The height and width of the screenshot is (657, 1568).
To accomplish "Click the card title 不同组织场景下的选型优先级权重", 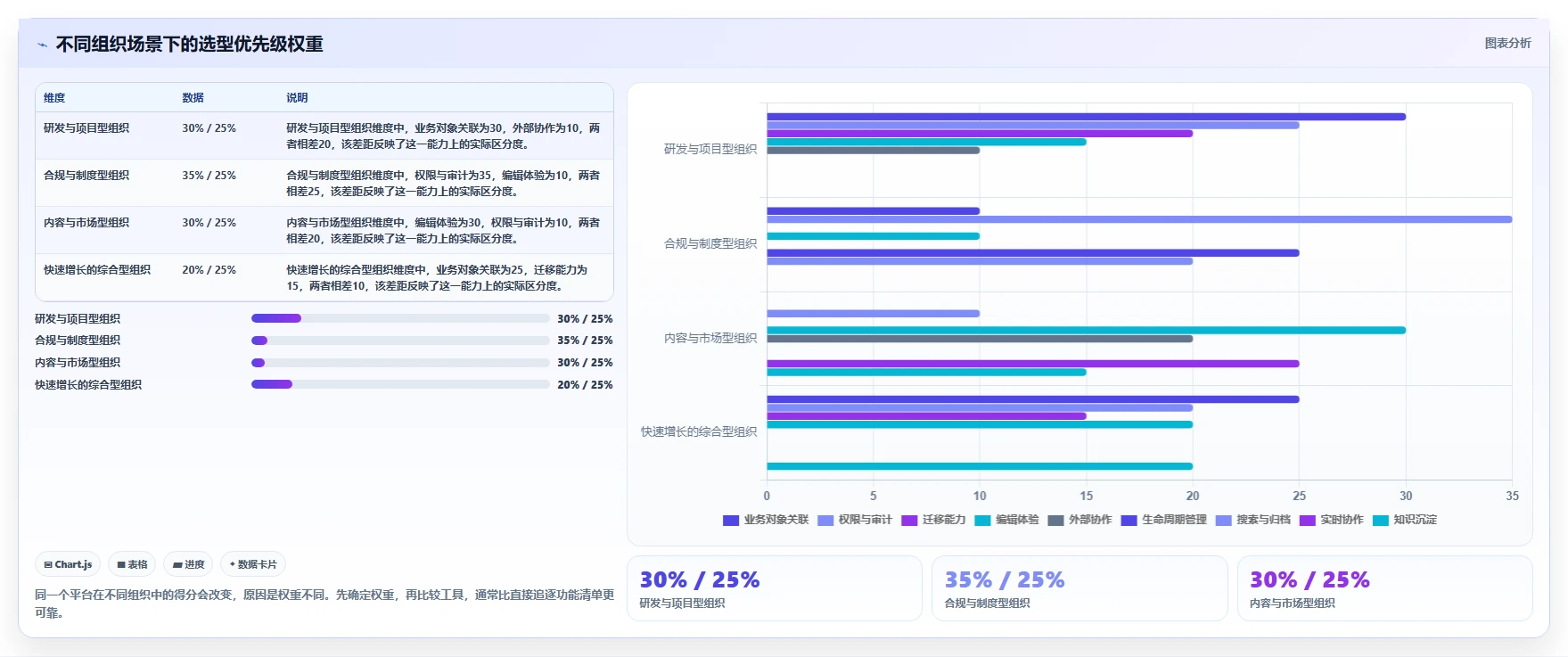I will pos(190,45).
